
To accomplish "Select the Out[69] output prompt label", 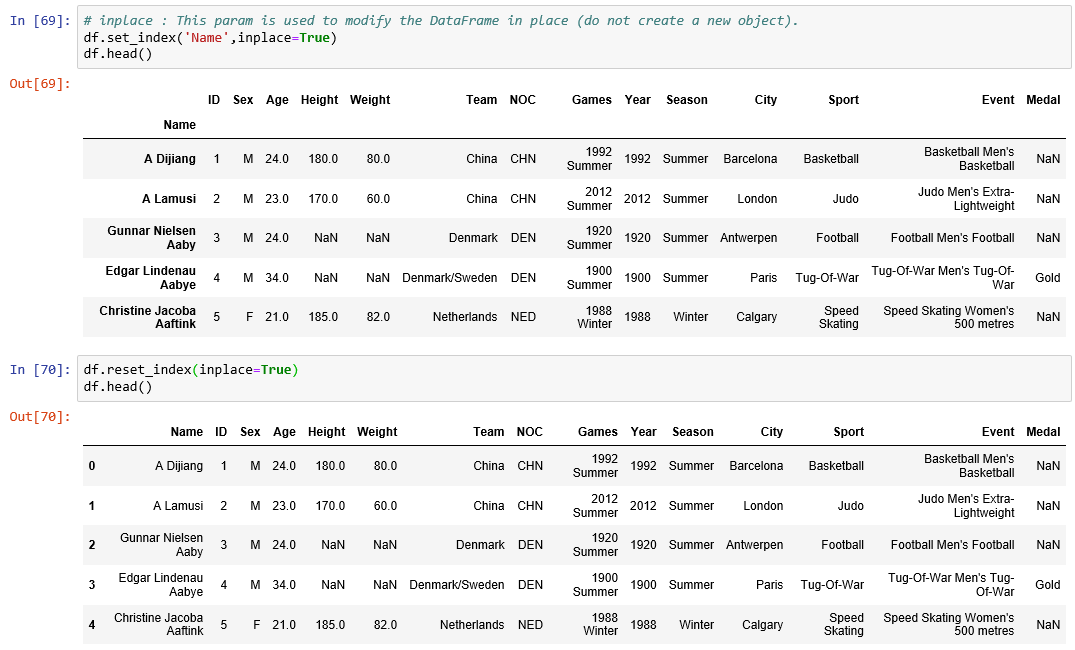I will [x=40, y=83].
